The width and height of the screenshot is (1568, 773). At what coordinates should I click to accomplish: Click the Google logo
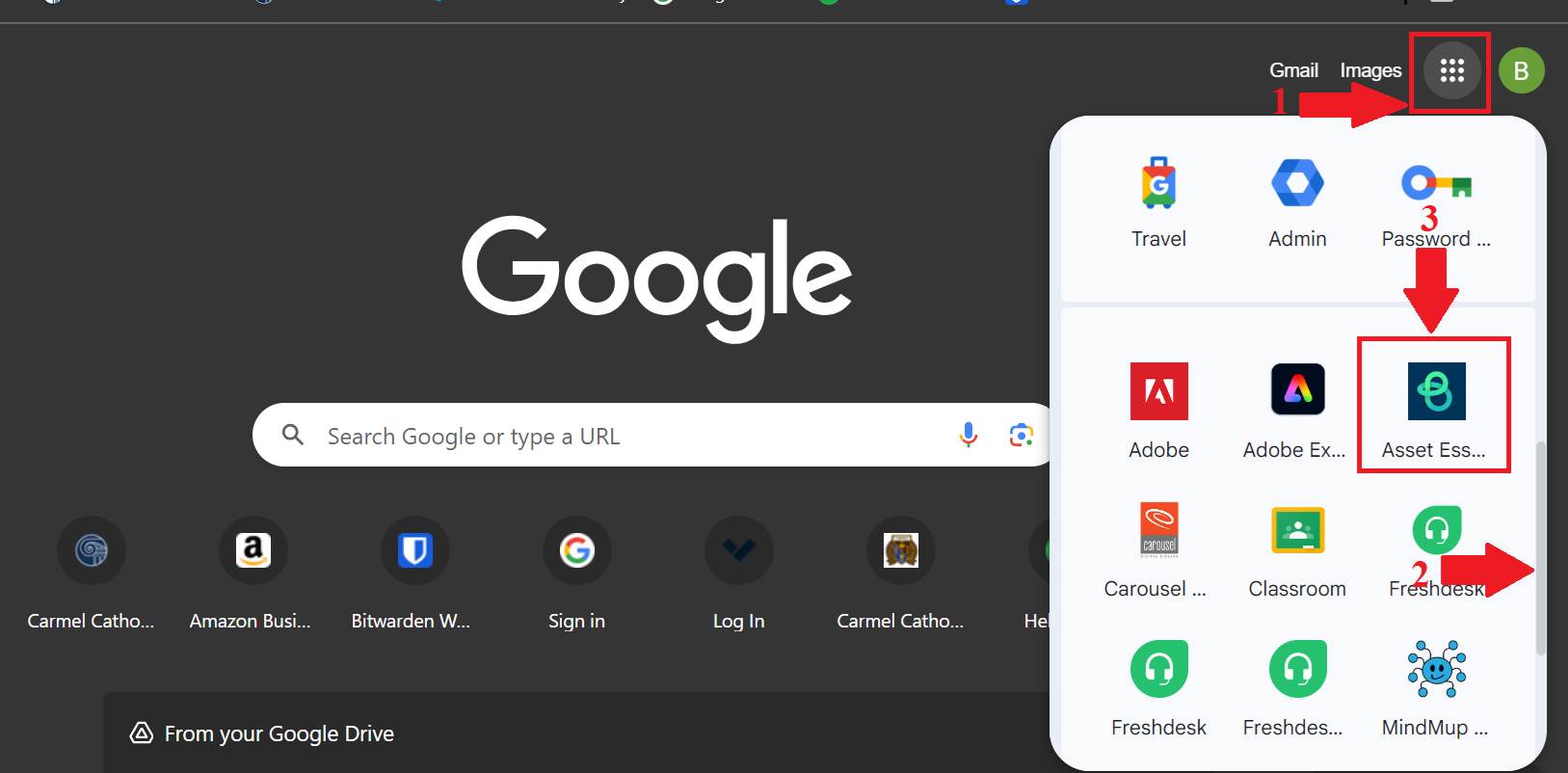pos(656,278)
